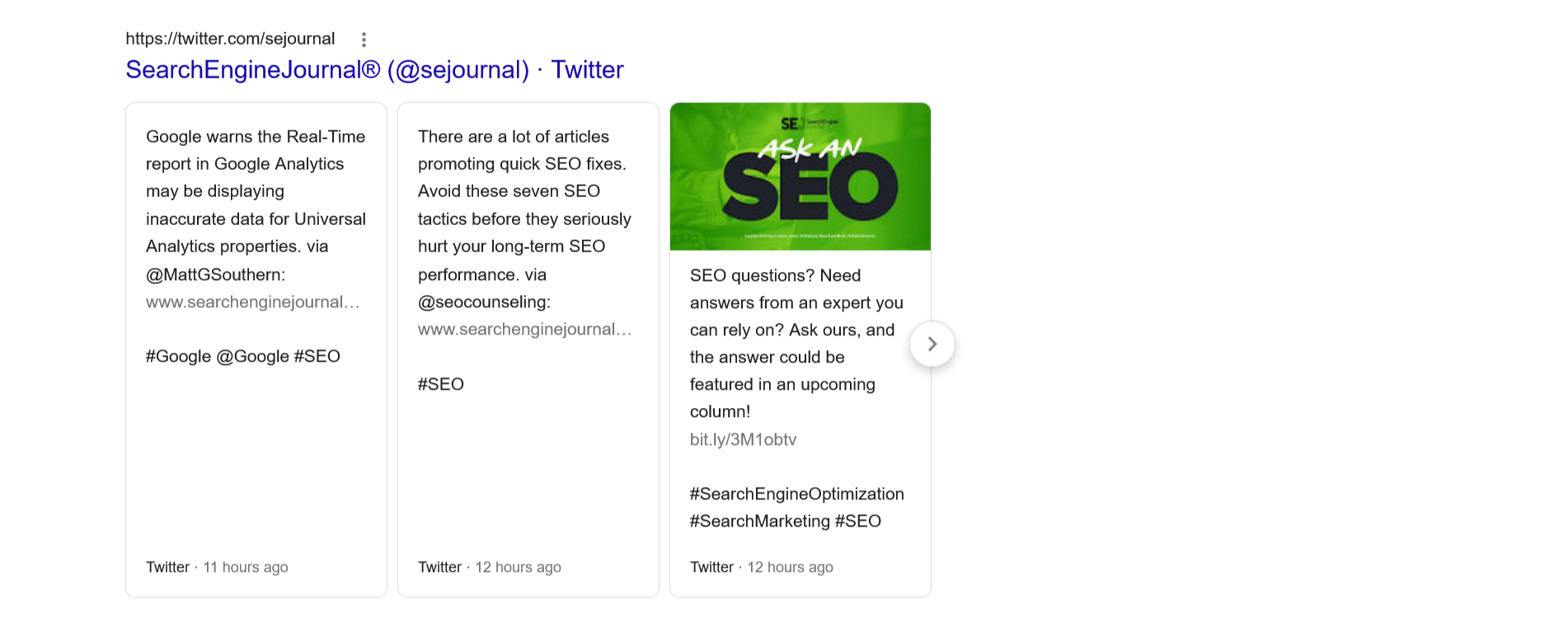Open the tweet about Google Analytics Real-Time report
1568x633 pixels.
point(256,190)
